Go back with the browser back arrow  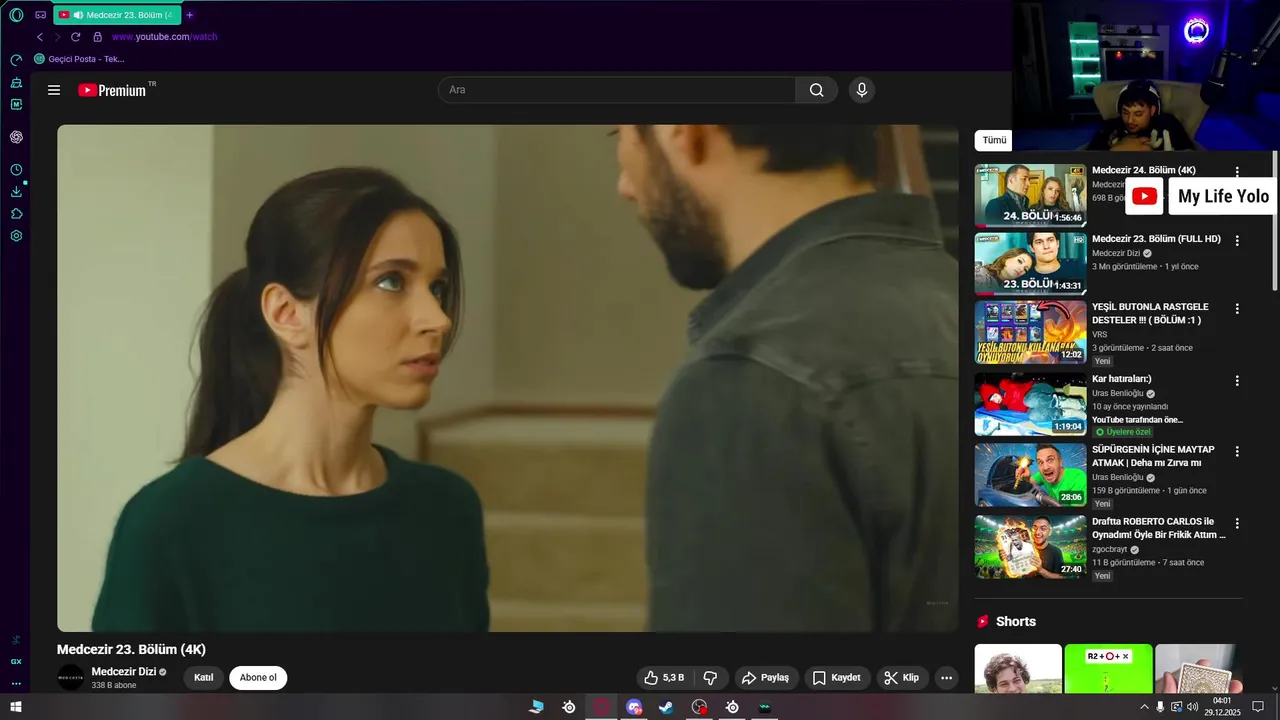(x=40, y=37)
